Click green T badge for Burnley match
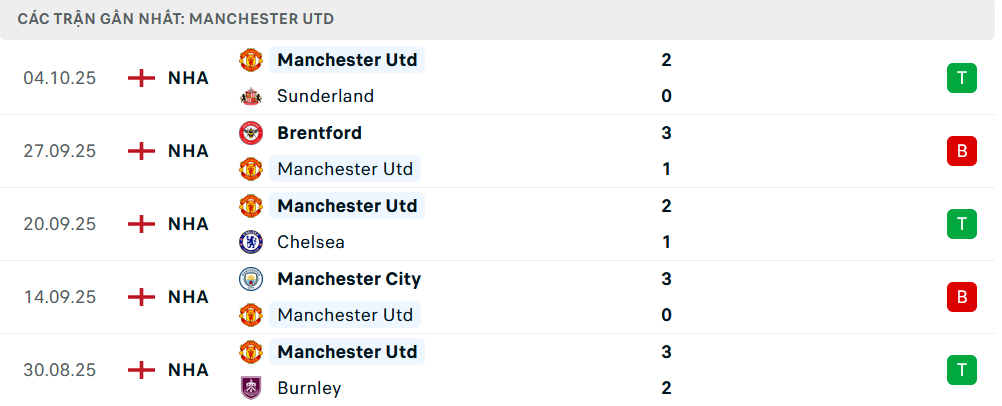This screenshot has height=406, width=1002. 961,370
